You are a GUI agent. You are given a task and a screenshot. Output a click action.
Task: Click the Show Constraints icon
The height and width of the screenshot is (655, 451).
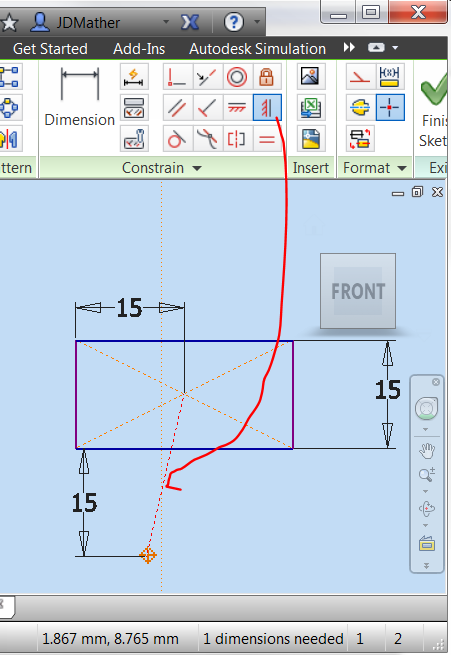pyautogui.click(x=134, y=108)
